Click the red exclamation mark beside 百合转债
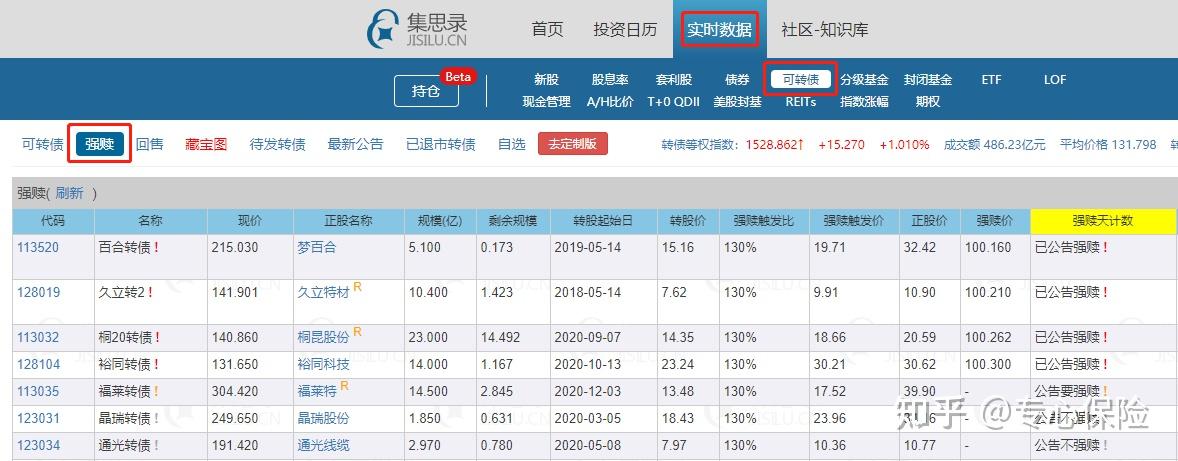The height and width of the screenshot is (461, 1178). pos(156,247)
